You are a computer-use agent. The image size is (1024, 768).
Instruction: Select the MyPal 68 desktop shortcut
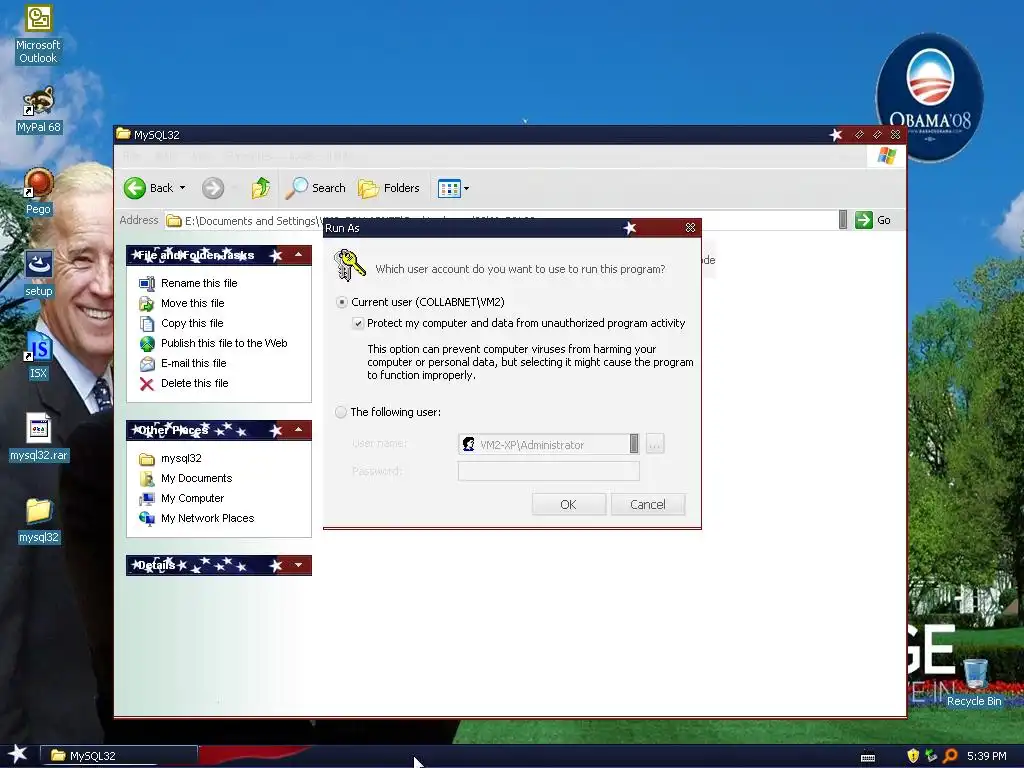pyautogui.click(x=39, y=110)
